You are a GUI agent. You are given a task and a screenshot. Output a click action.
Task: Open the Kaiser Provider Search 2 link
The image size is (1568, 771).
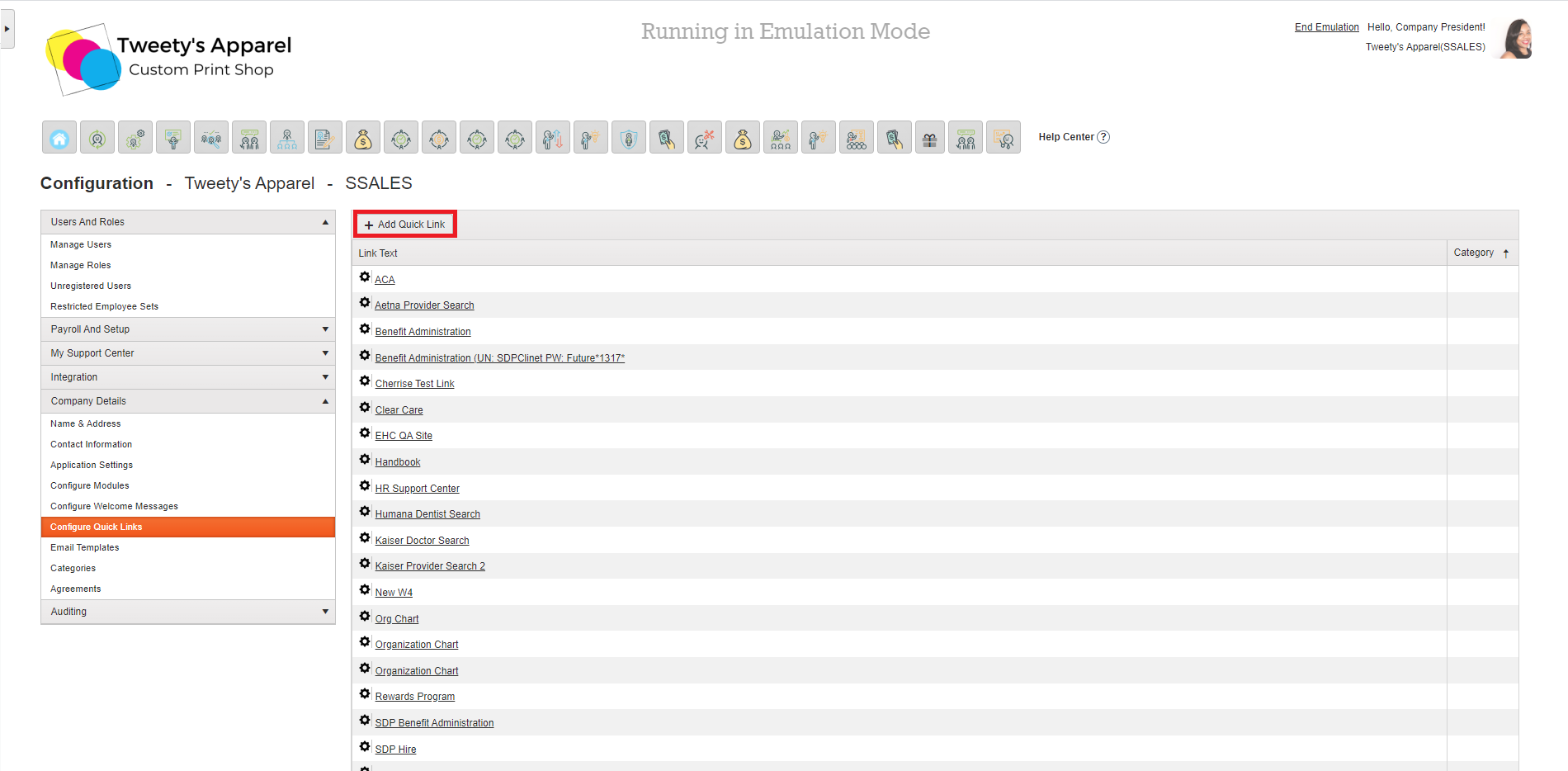coord(430,566)
